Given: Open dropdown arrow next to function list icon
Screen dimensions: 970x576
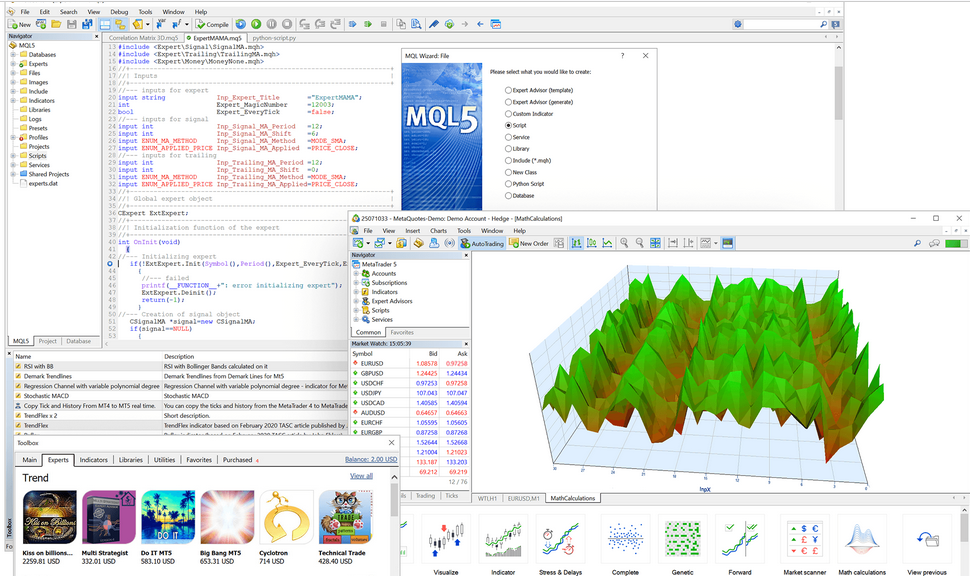Looking at the screenshot, I should [187, 25].
